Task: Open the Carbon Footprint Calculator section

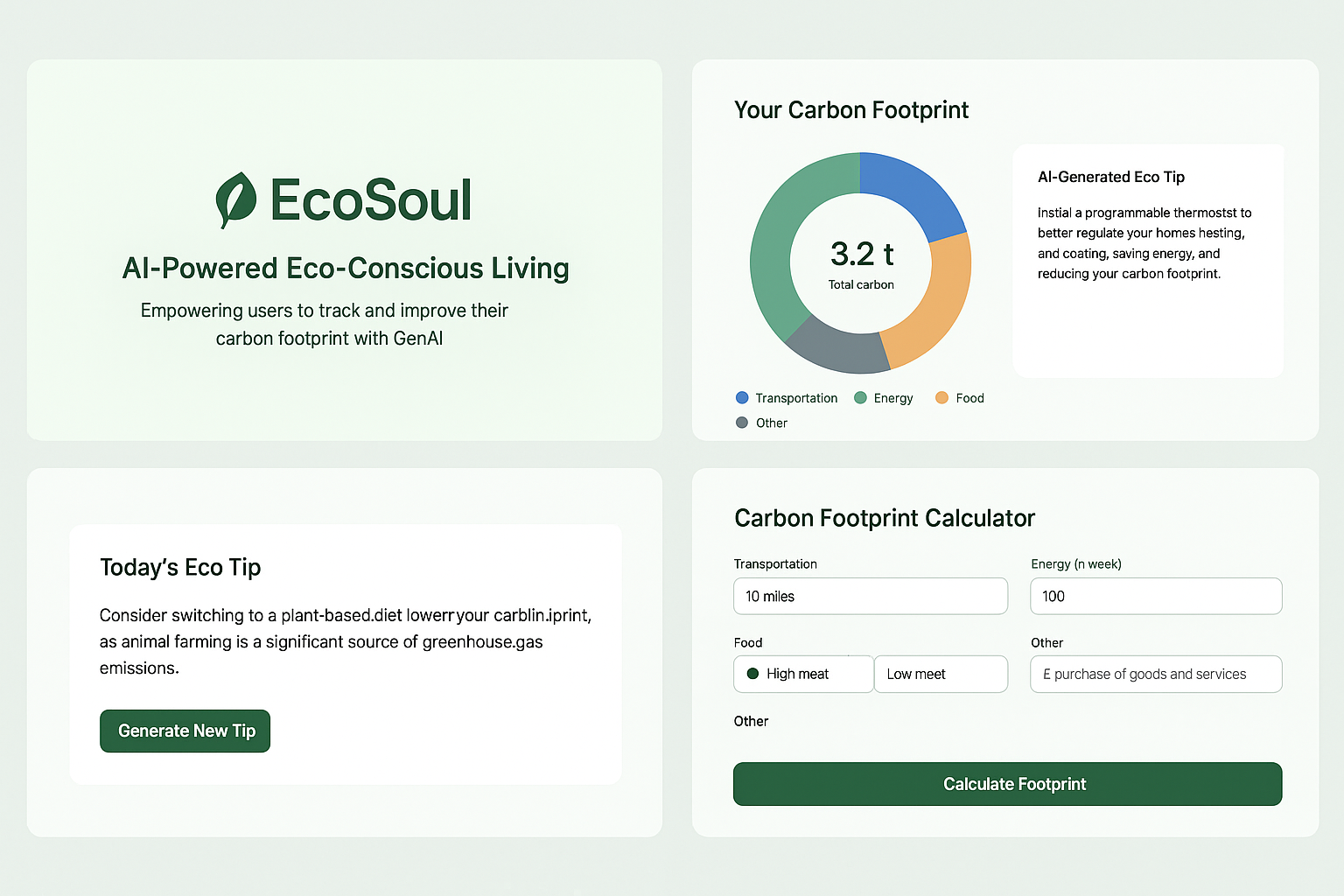Action: point(884,518)
